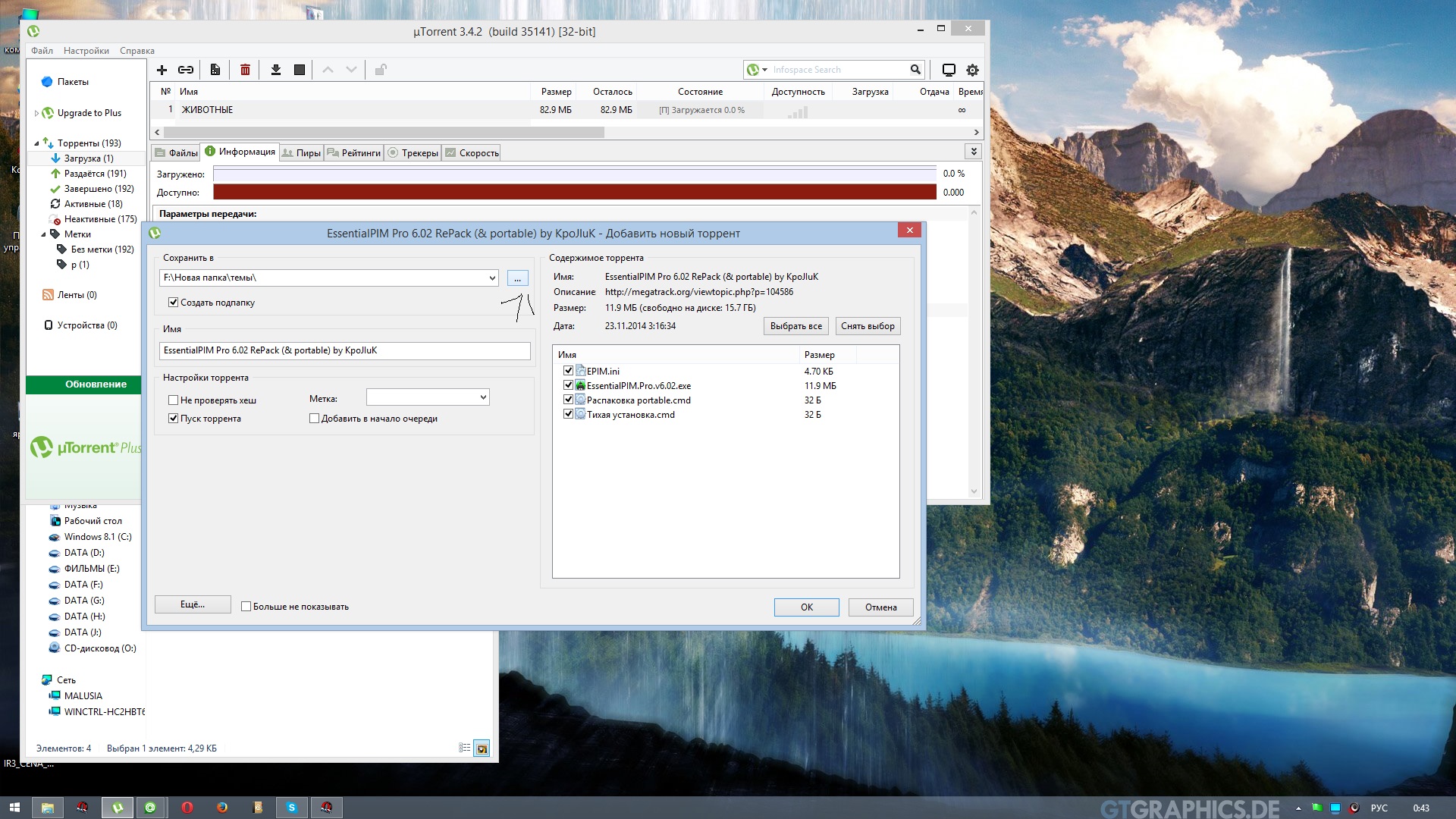Uncheck the EssentialPIM.Pro.v6.02.exe file checkbox
This screenshot has width=1456, height=819.
(568, 384)
